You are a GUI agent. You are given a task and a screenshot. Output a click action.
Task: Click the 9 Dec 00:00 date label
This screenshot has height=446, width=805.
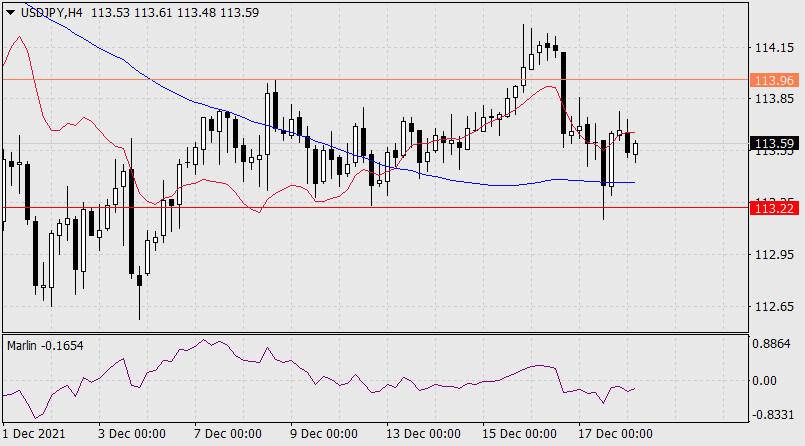[324, 434]
